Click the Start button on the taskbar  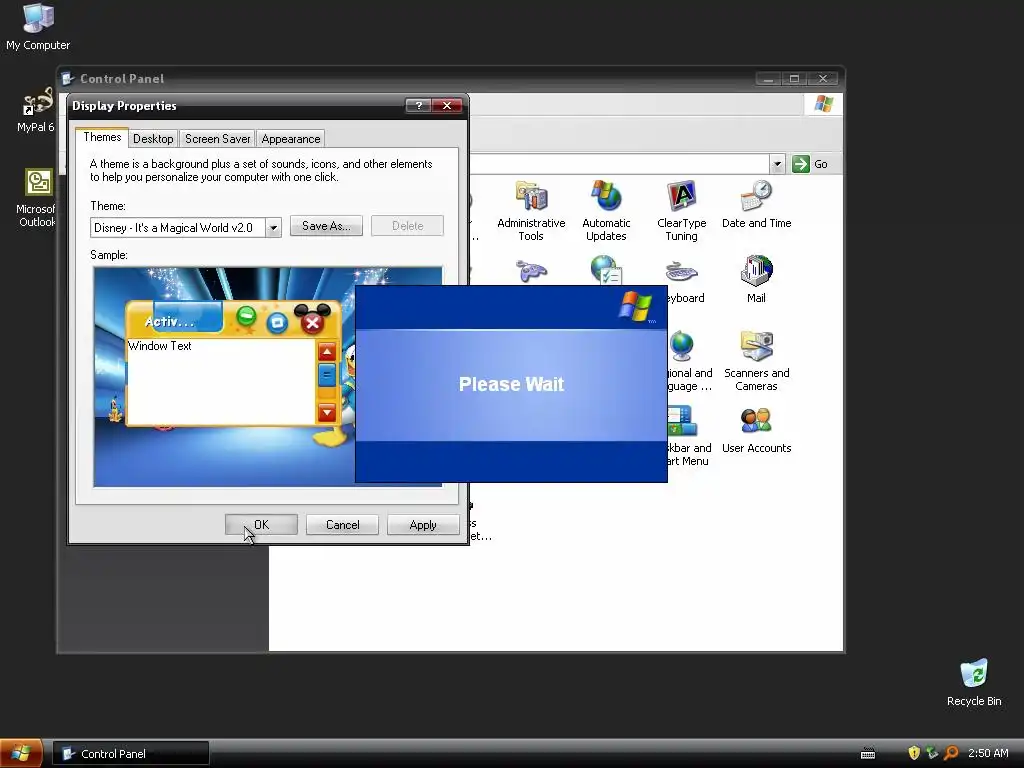point(21,753)
